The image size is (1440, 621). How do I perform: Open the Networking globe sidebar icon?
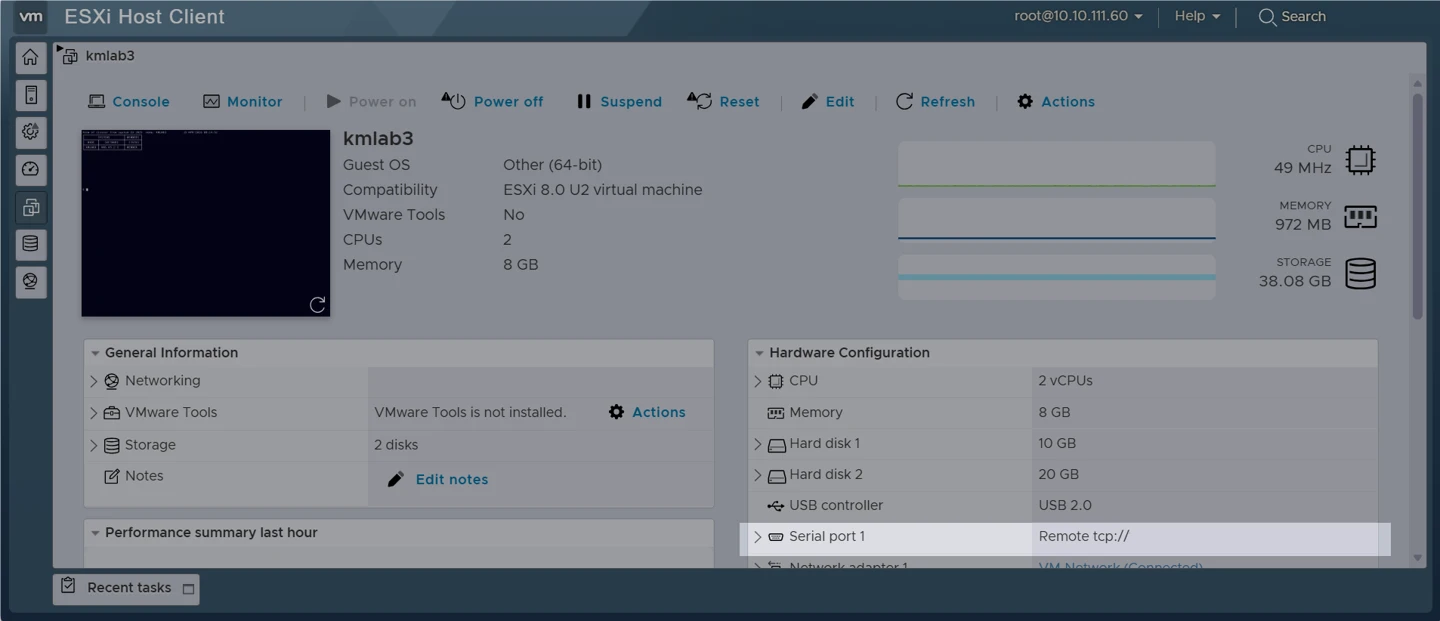pyautogui.click(x=31, y=282)
